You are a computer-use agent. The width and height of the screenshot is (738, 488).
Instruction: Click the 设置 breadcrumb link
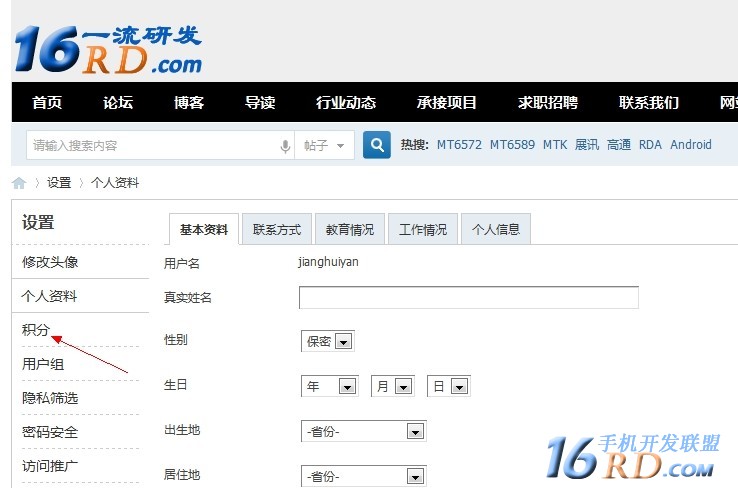pos(59,183)
